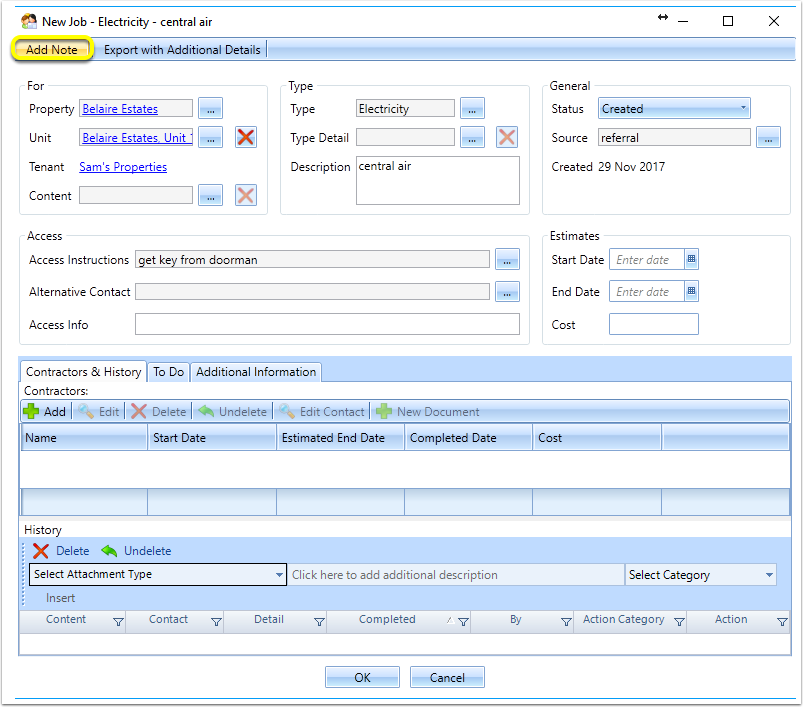The image size is (803, 707).
Task: Open the Belaire Estates property link
Action: pos(120,109)
